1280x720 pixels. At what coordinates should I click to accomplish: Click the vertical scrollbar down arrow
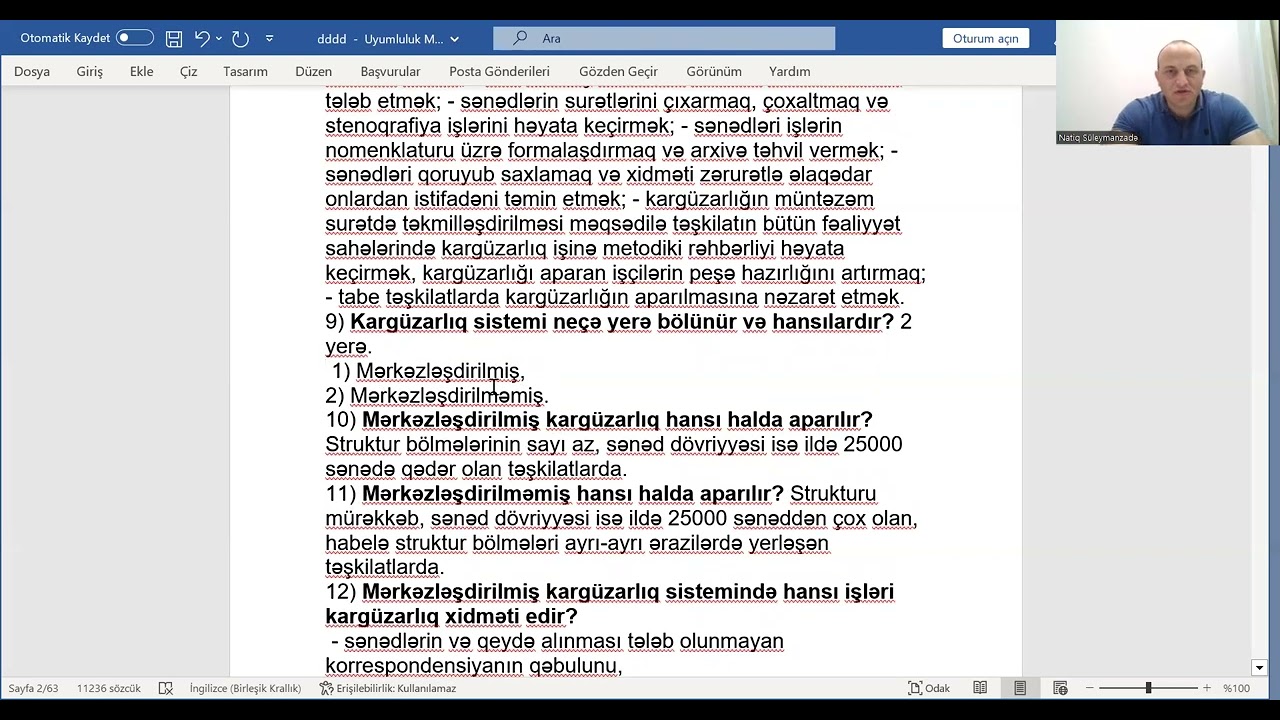(x=1259, y=668)
